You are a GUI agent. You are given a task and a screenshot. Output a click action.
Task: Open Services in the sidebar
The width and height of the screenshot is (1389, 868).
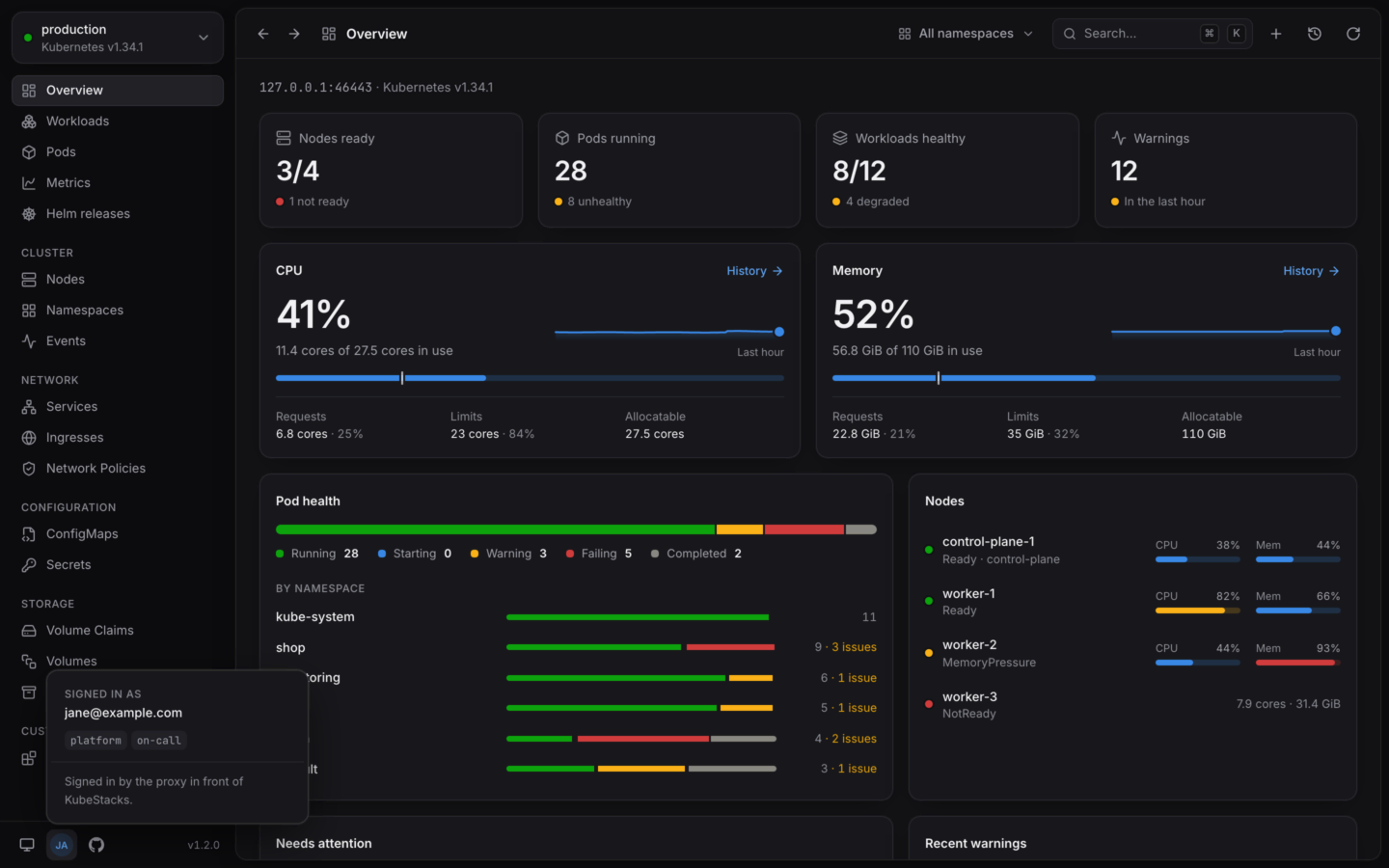(118, 407)
